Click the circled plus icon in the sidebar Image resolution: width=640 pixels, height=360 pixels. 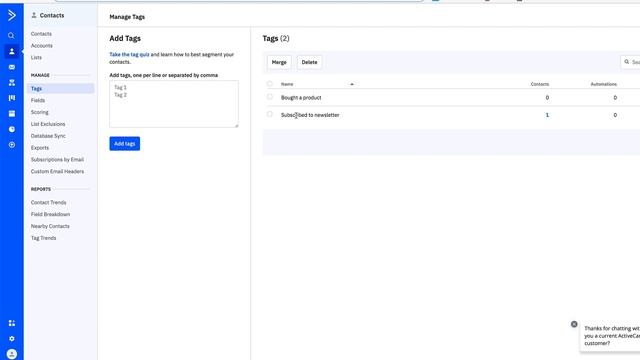11,145
